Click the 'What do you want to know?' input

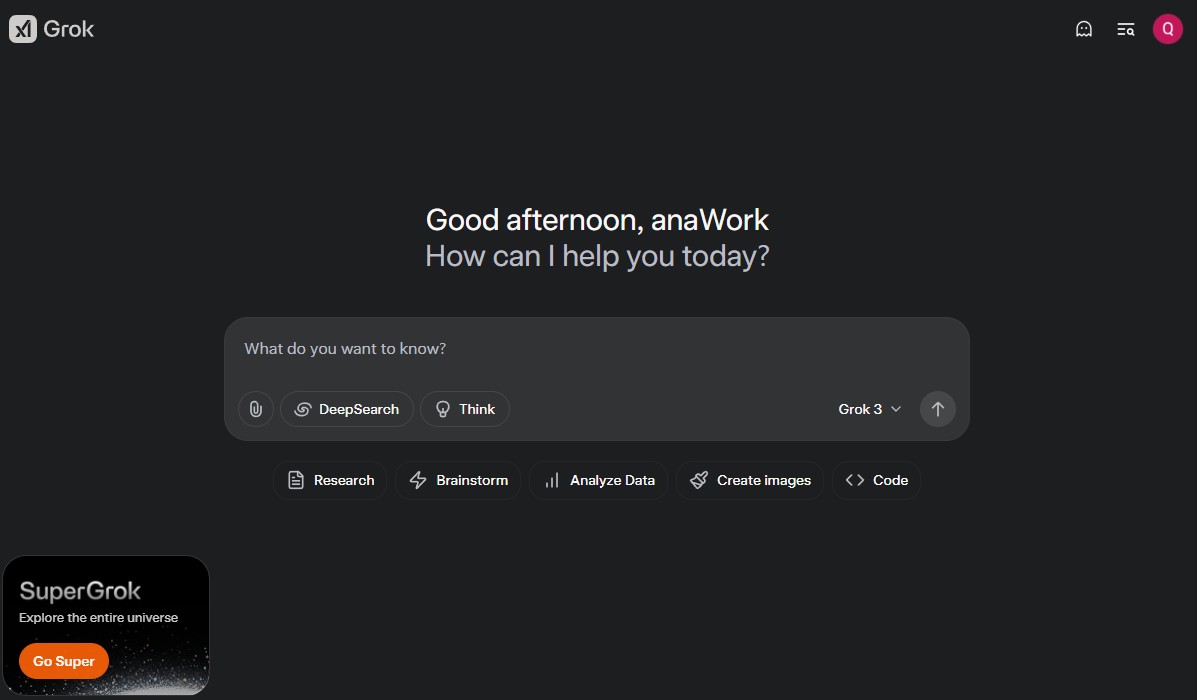(596, 349)
